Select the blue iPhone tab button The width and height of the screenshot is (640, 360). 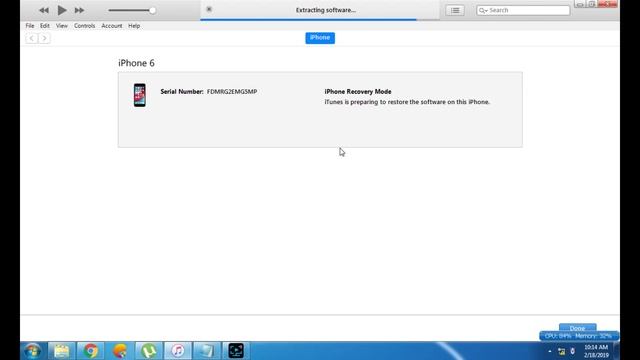320,38
